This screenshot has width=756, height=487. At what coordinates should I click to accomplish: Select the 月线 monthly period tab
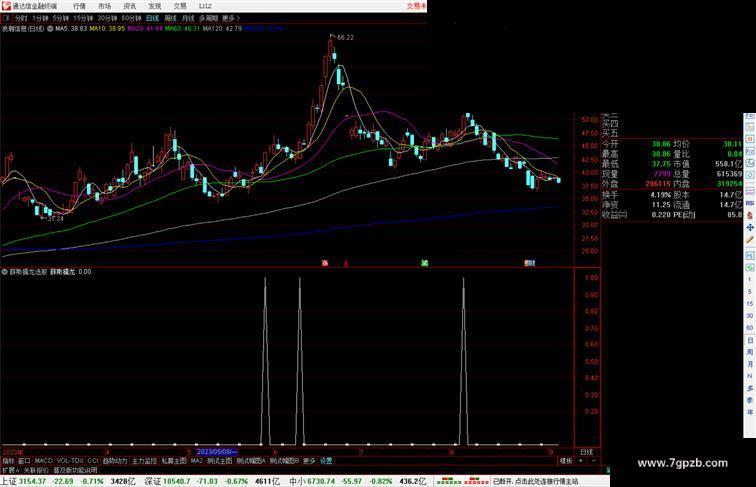(188, 18)
